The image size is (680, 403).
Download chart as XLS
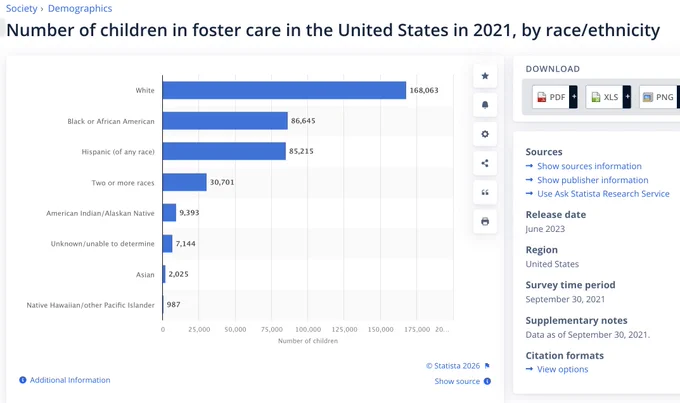click(x=604, y=97)
